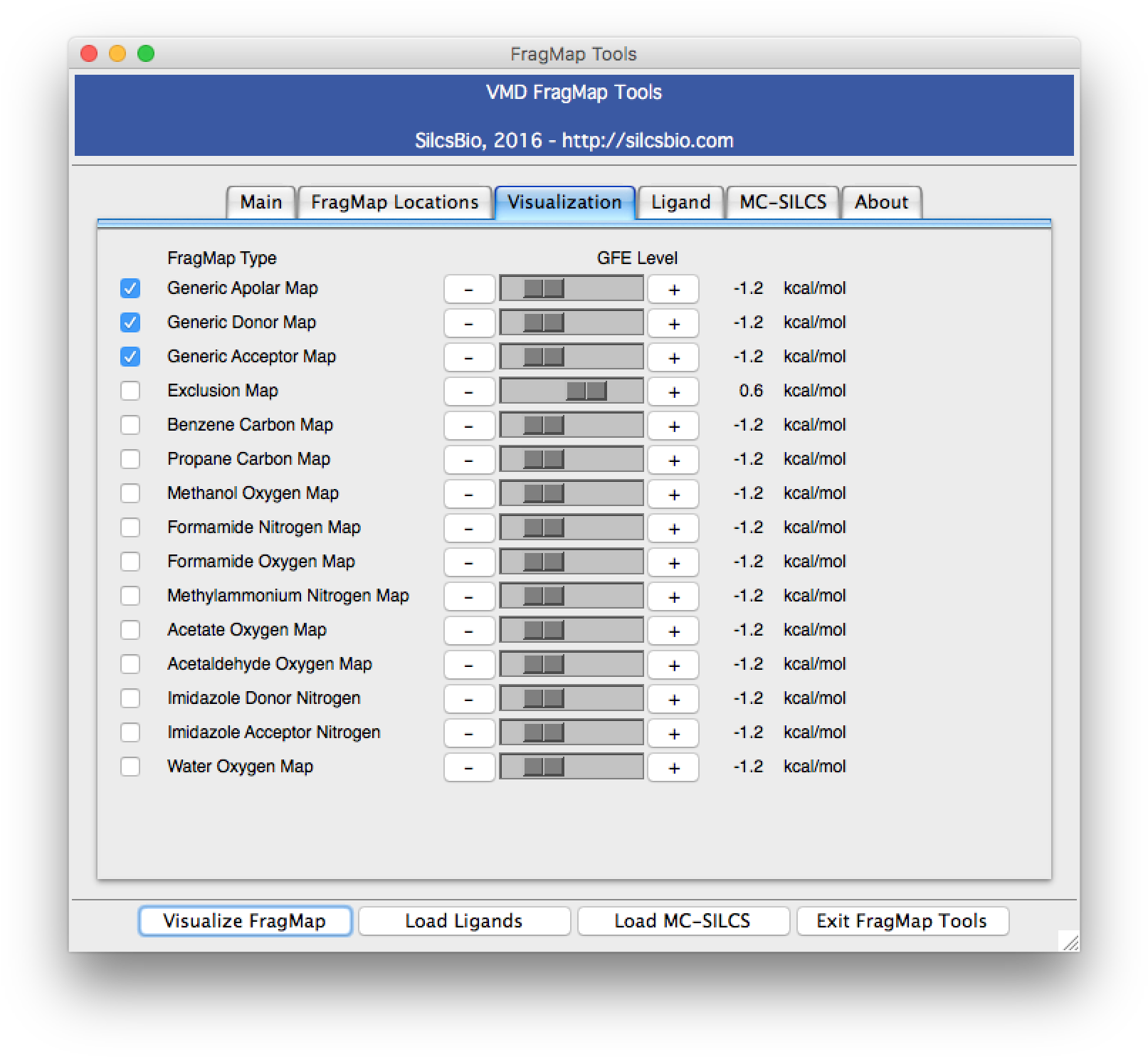Lower GFE level for Formamide Oxygen Map
The width and height of the screenshot is (1148, 1057).
tap(469, 562)
